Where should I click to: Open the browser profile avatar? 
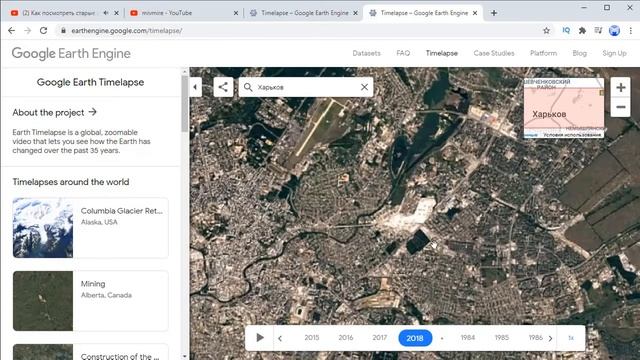pos(614,31)
